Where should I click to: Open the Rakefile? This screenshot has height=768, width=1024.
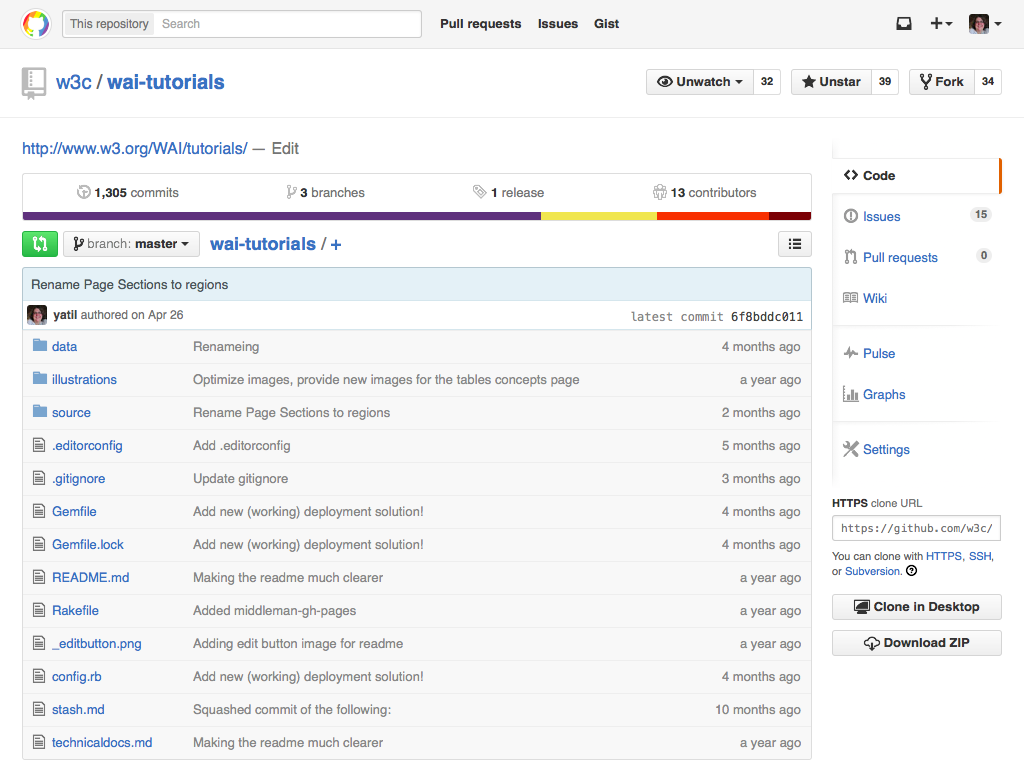[75, 611]
